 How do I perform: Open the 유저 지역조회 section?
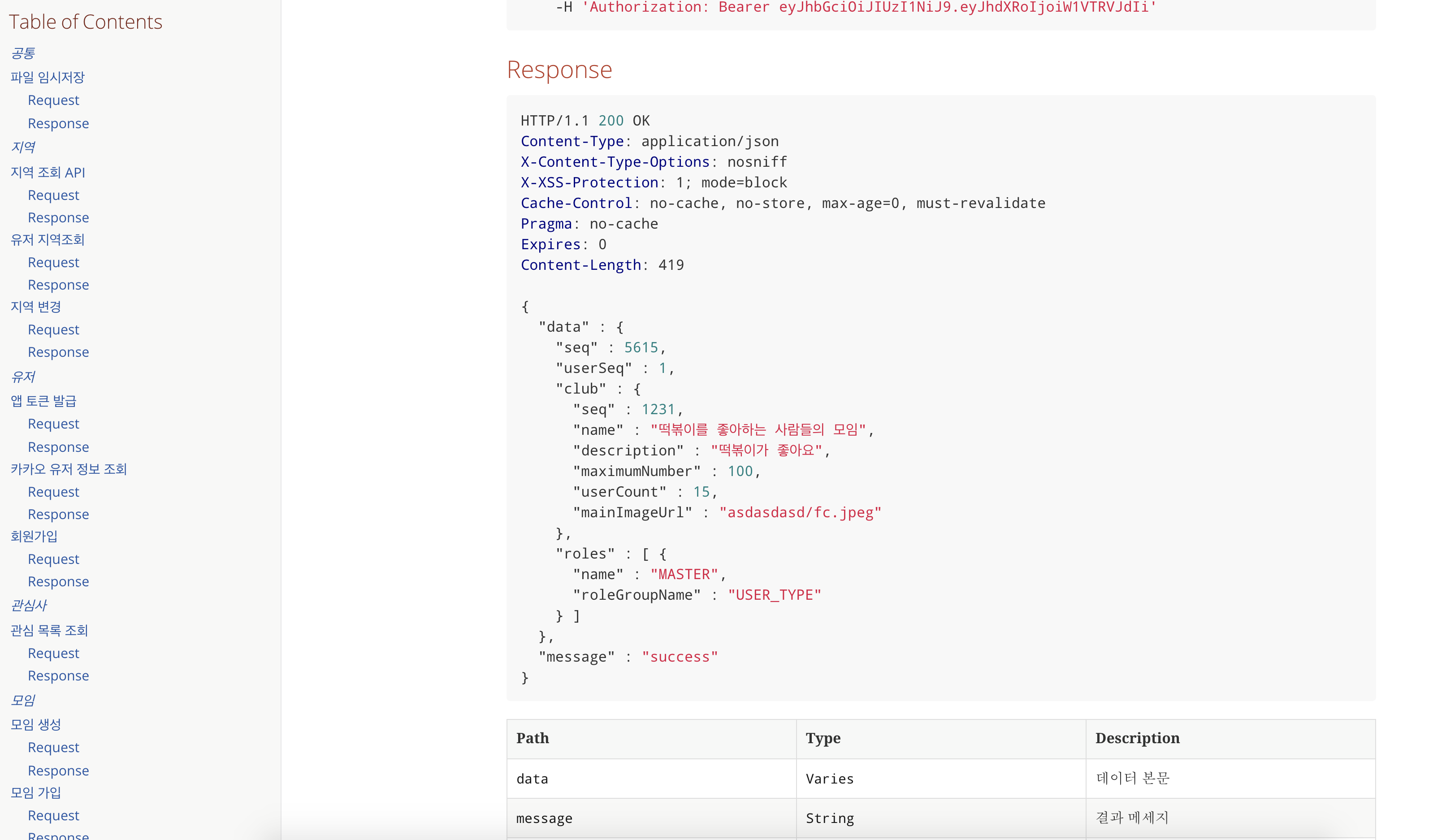48,240
